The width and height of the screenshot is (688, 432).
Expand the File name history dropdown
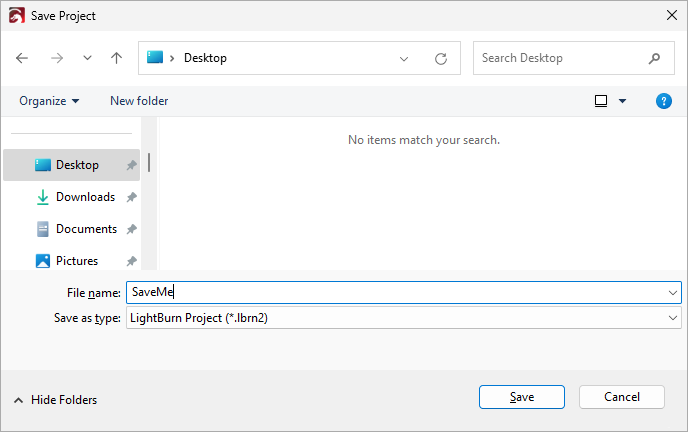pyautogui.click(x=673, y=292)
